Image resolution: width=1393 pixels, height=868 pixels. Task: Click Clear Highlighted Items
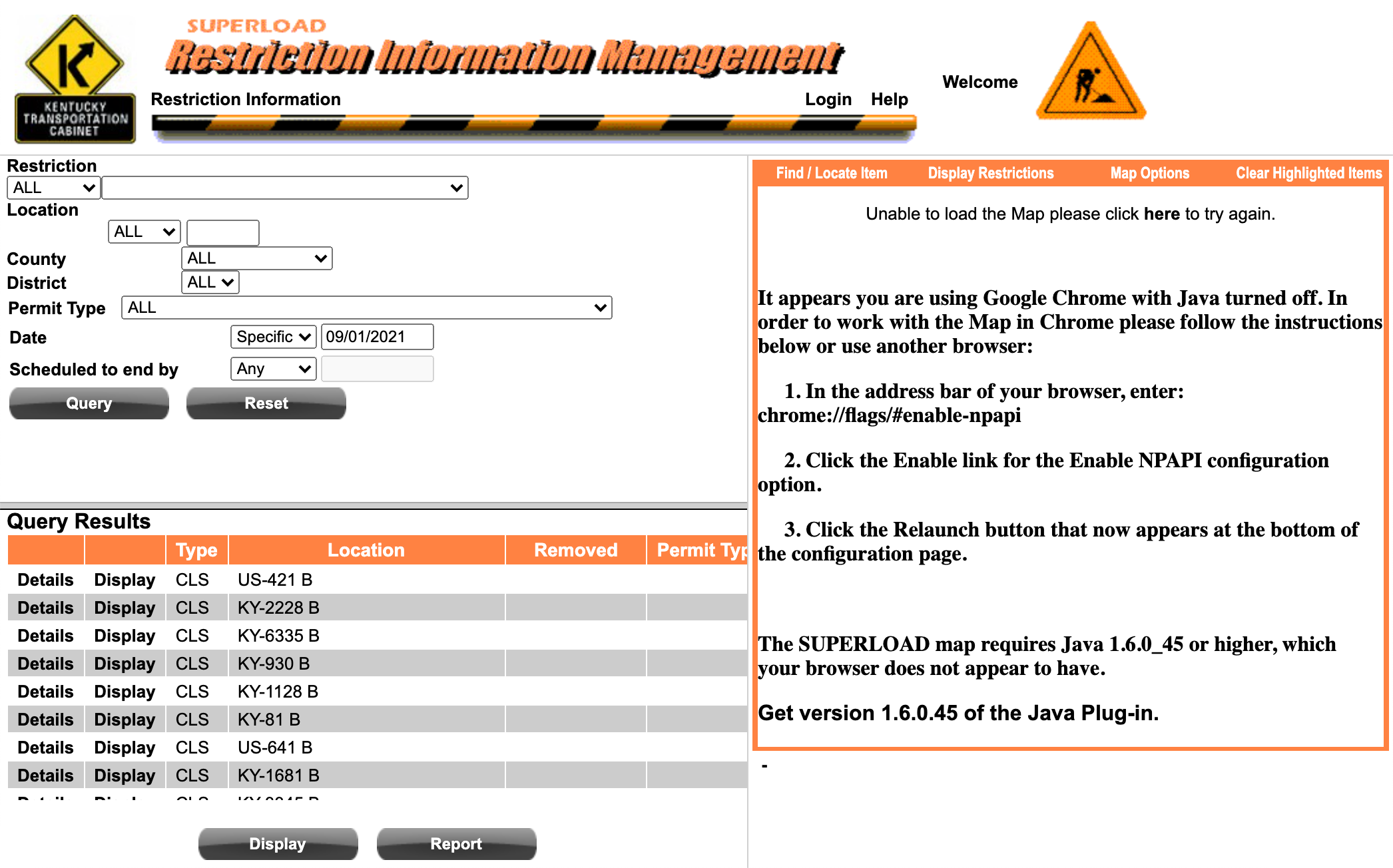pos(1309,173)
